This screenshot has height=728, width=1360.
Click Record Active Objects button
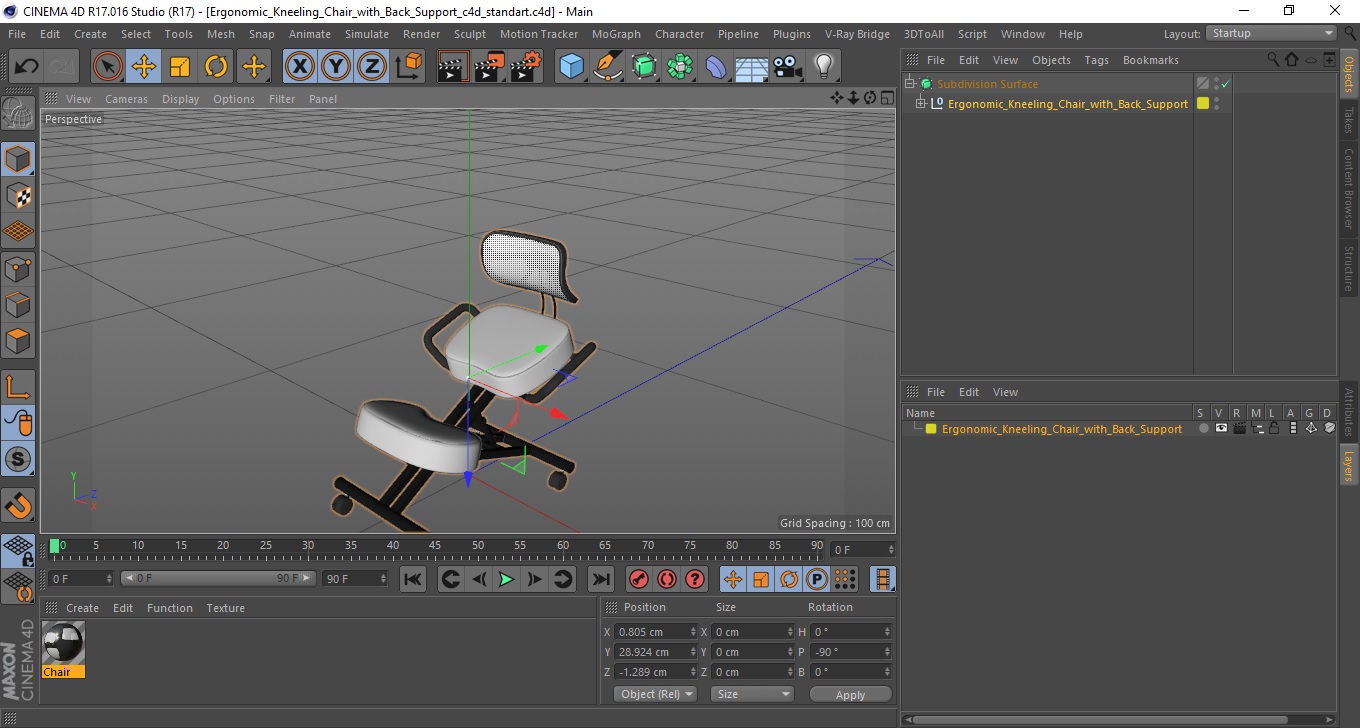click(638, 579)
